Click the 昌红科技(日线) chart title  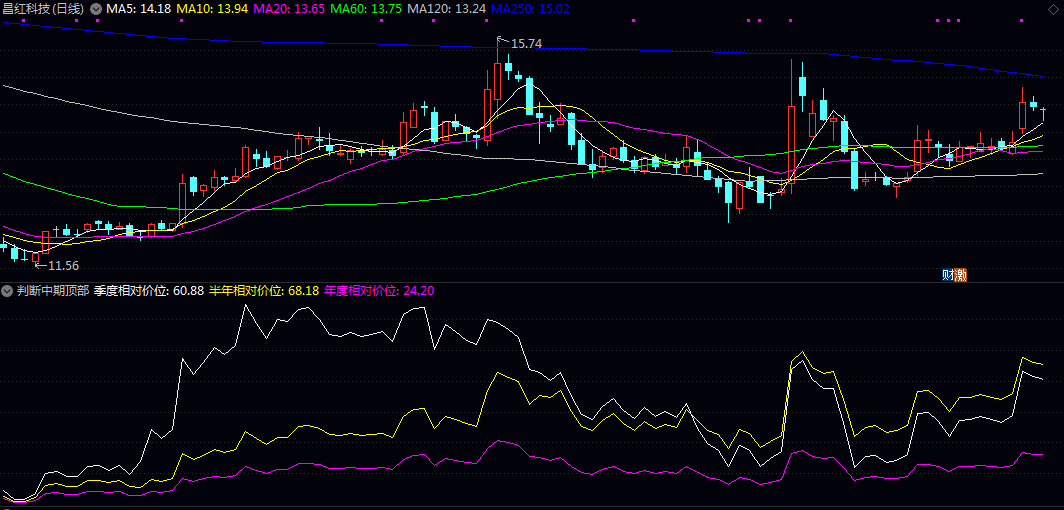point(44,9)
